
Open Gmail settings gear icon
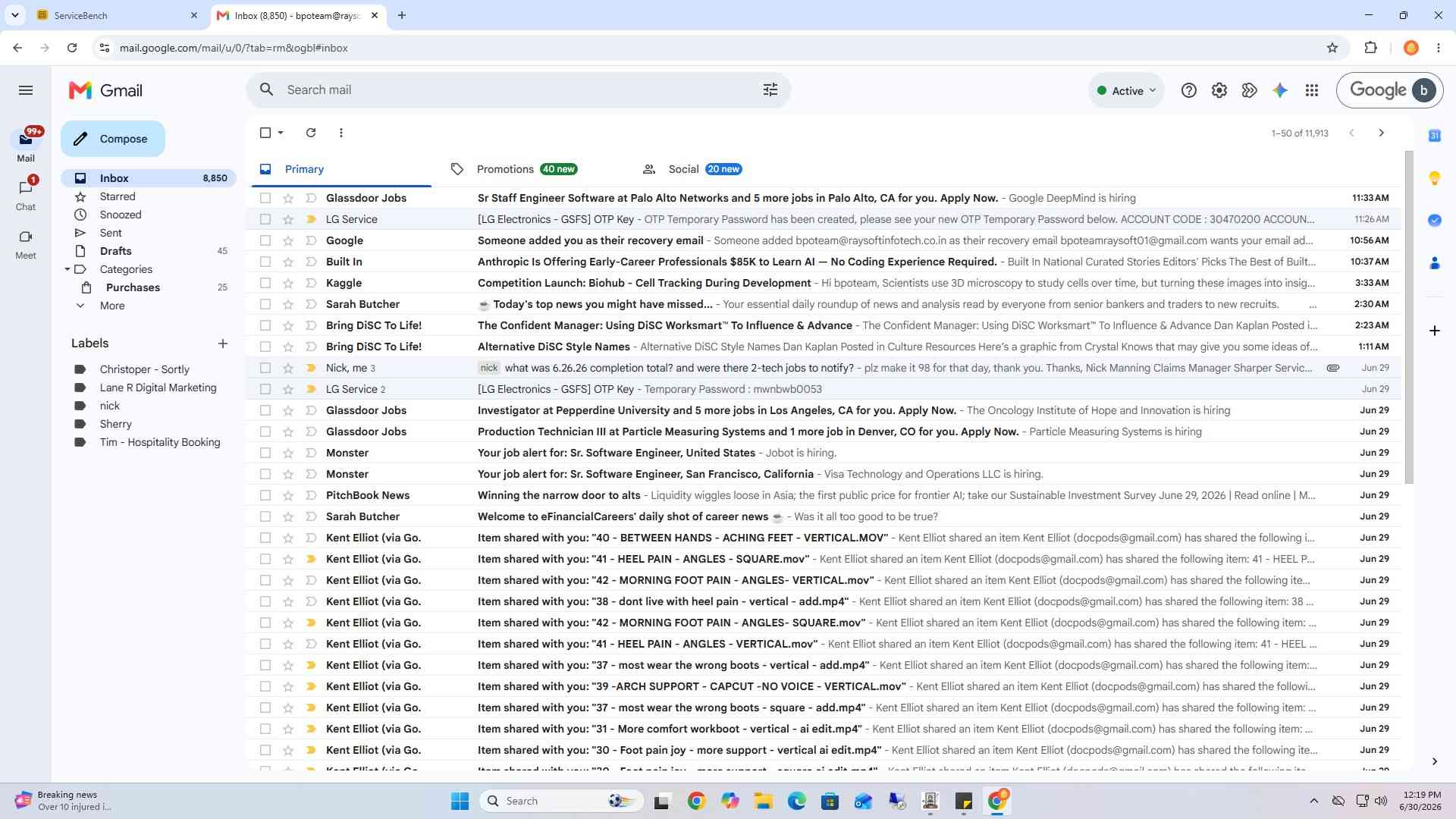click(x=1219, y=90)
